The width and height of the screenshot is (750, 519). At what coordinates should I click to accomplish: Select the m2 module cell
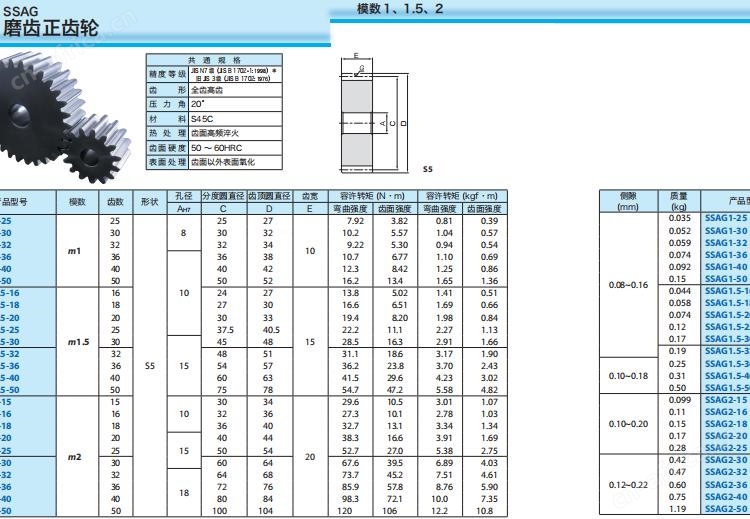[x=75, y=457]
